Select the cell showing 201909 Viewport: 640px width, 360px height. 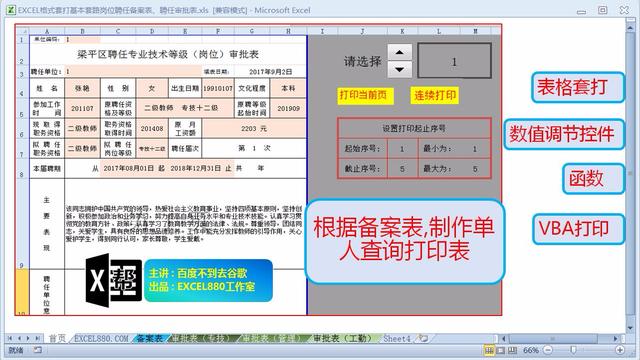(288, 109)
